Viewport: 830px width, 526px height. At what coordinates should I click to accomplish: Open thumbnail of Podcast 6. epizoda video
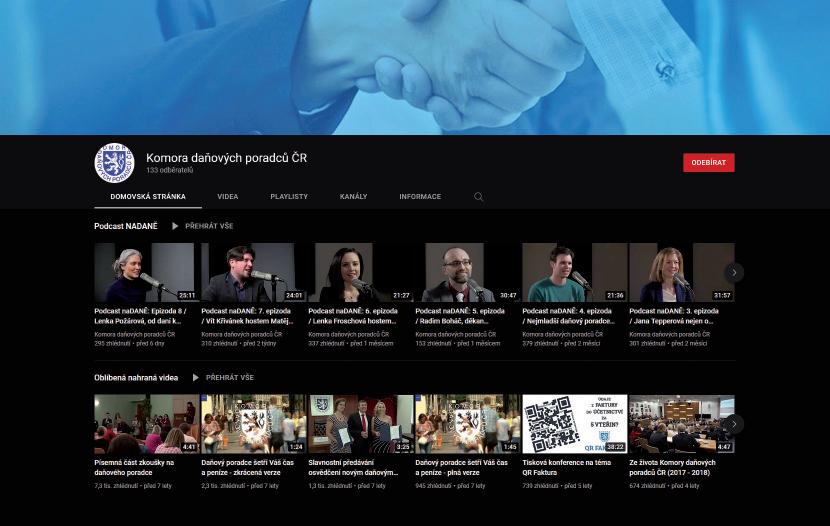click(x=360, y=273)
